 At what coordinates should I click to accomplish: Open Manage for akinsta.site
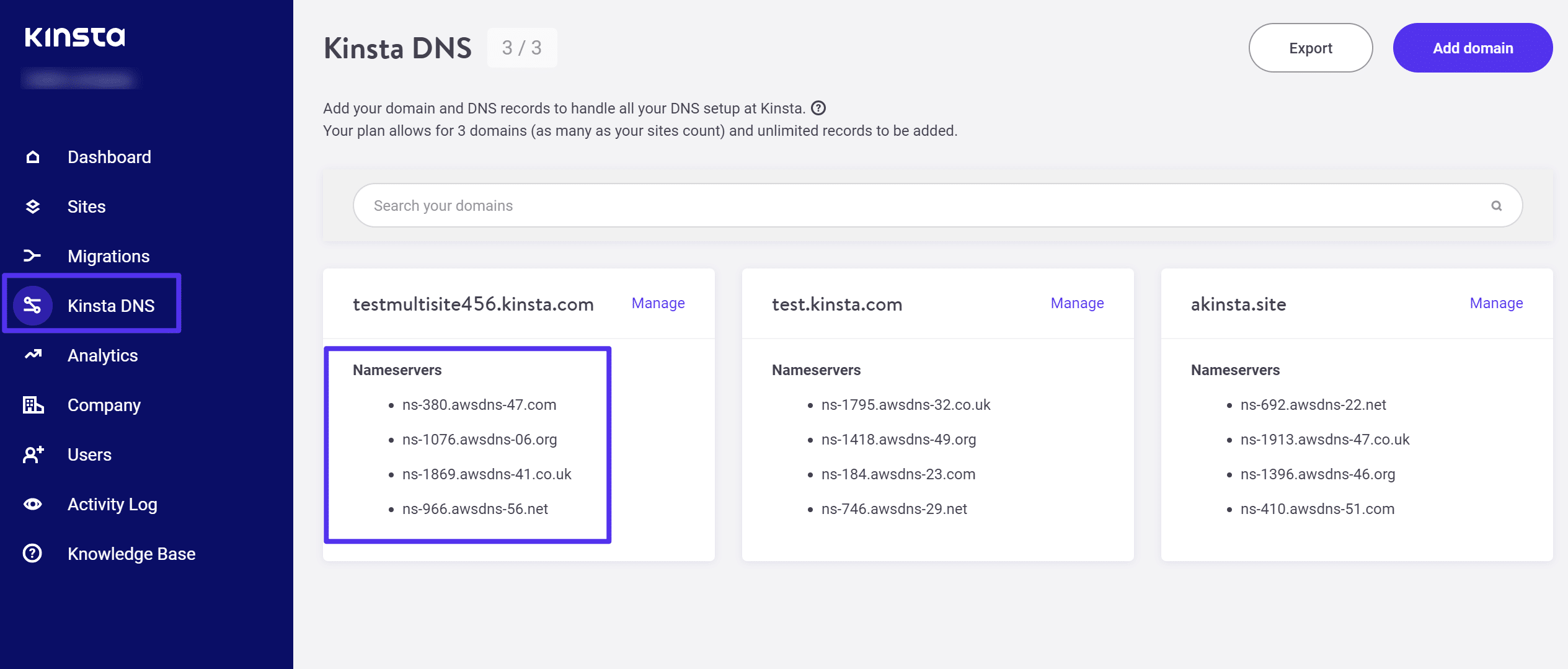pyautogui.click(x=1496, y=303)
